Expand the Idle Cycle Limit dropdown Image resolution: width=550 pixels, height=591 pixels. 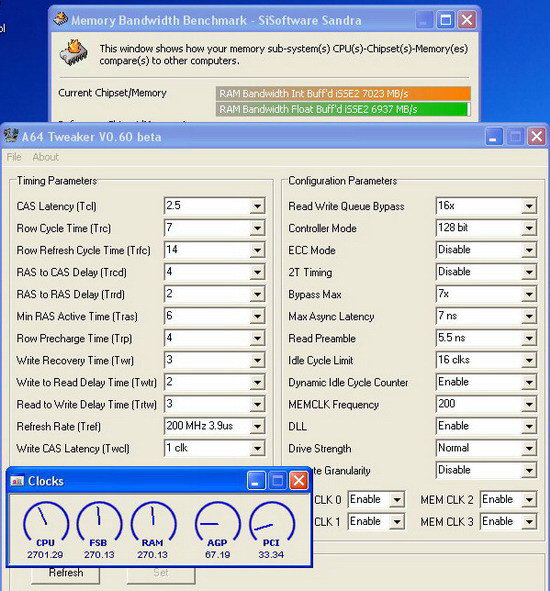pos(529,360)
